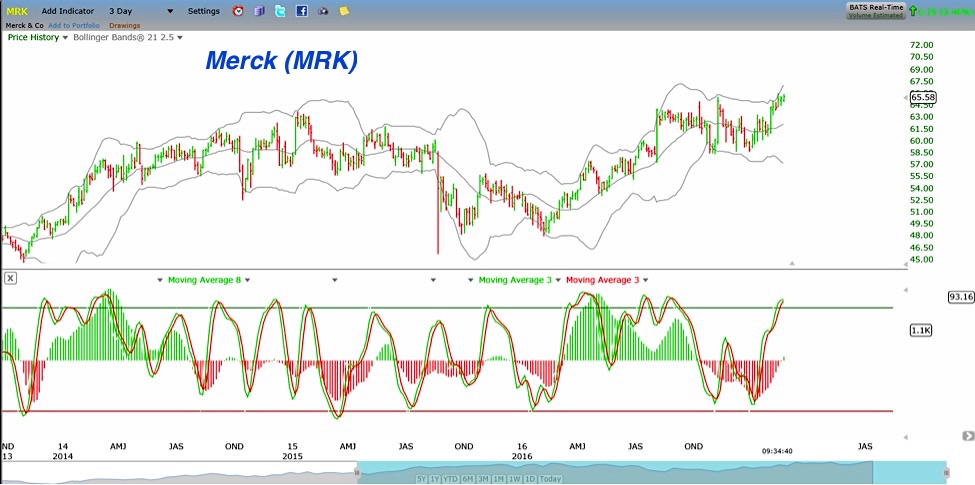975x485 pixels.
Task: Open the alarm clock alert icon
Action: tap(238, 11)
